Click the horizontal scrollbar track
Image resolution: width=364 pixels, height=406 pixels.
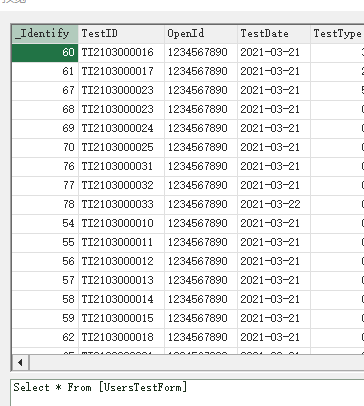click(x=197, y=362)
